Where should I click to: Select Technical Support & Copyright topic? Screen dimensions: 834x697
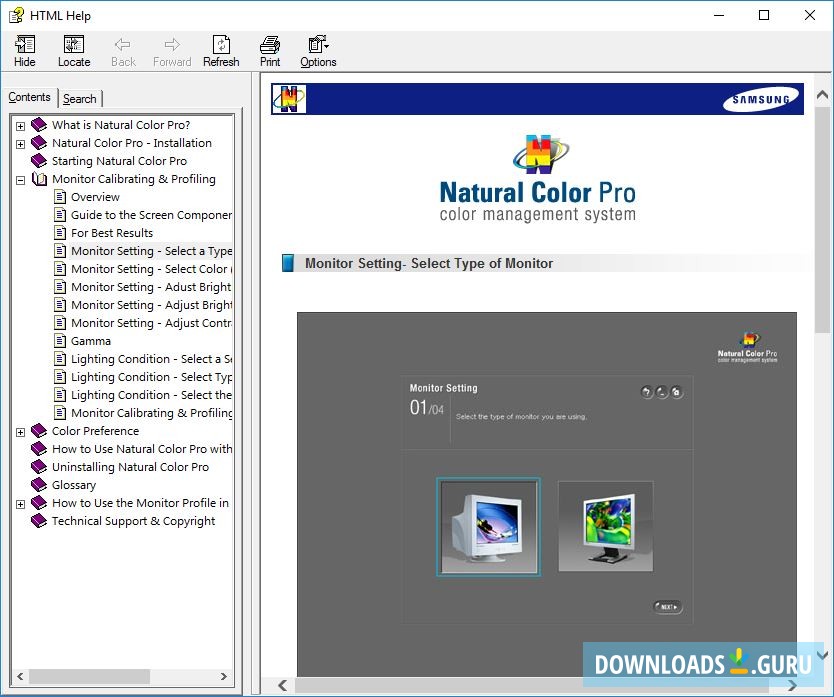click(x=133, y=521)
